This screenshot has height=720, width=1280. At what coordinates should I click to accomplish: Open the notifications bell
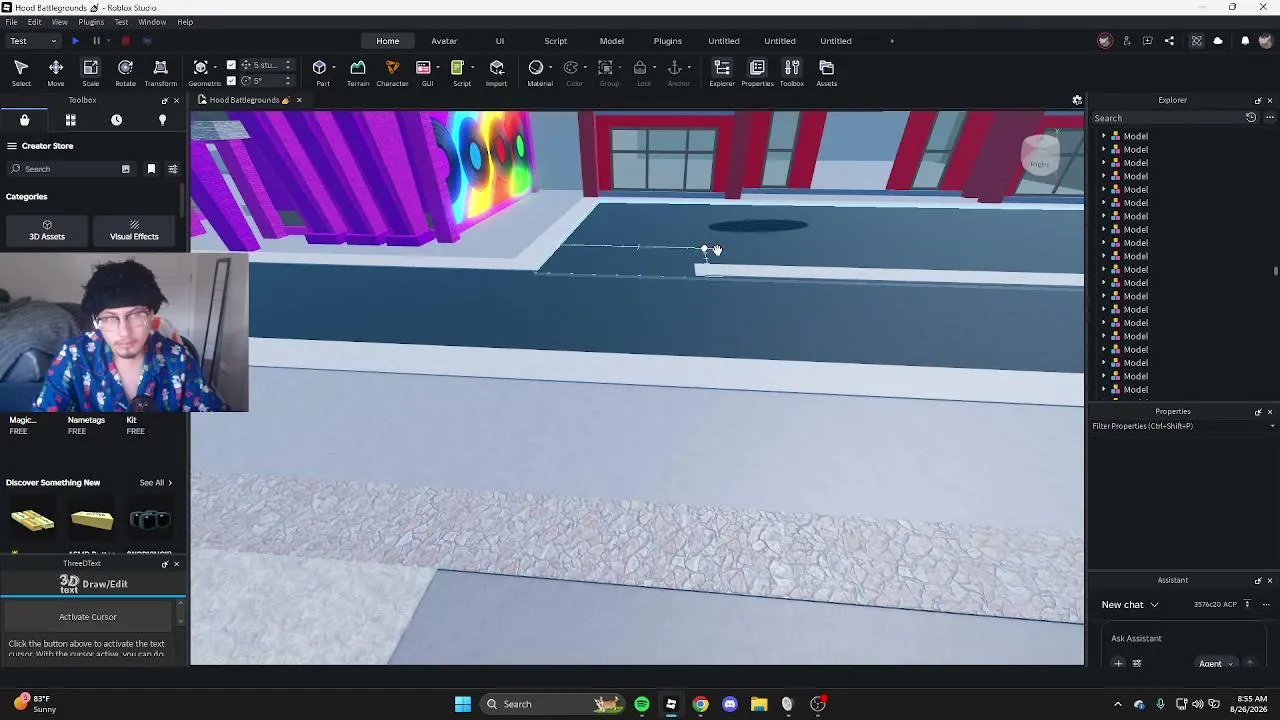pos(1245,41)
